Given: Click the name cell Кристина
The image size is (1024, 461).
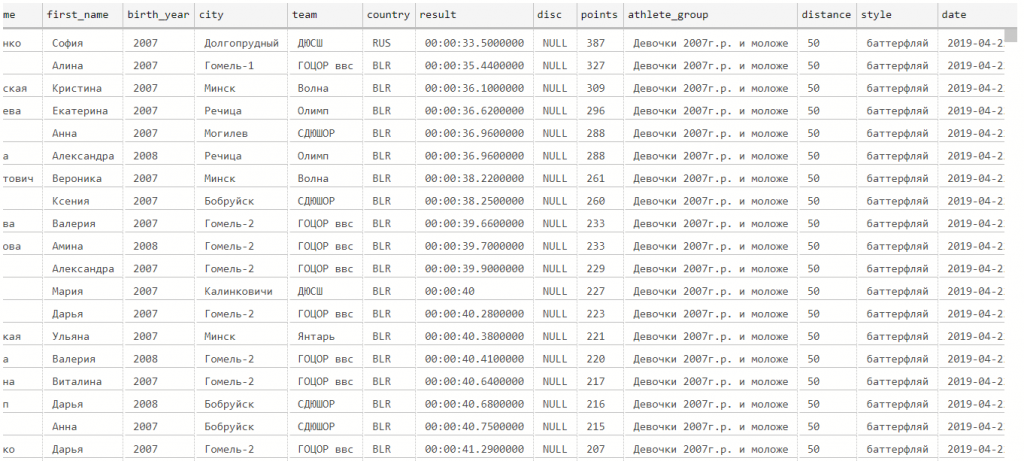Looking at the screenshot, I should pyautogui.click(x=77, y=88).
